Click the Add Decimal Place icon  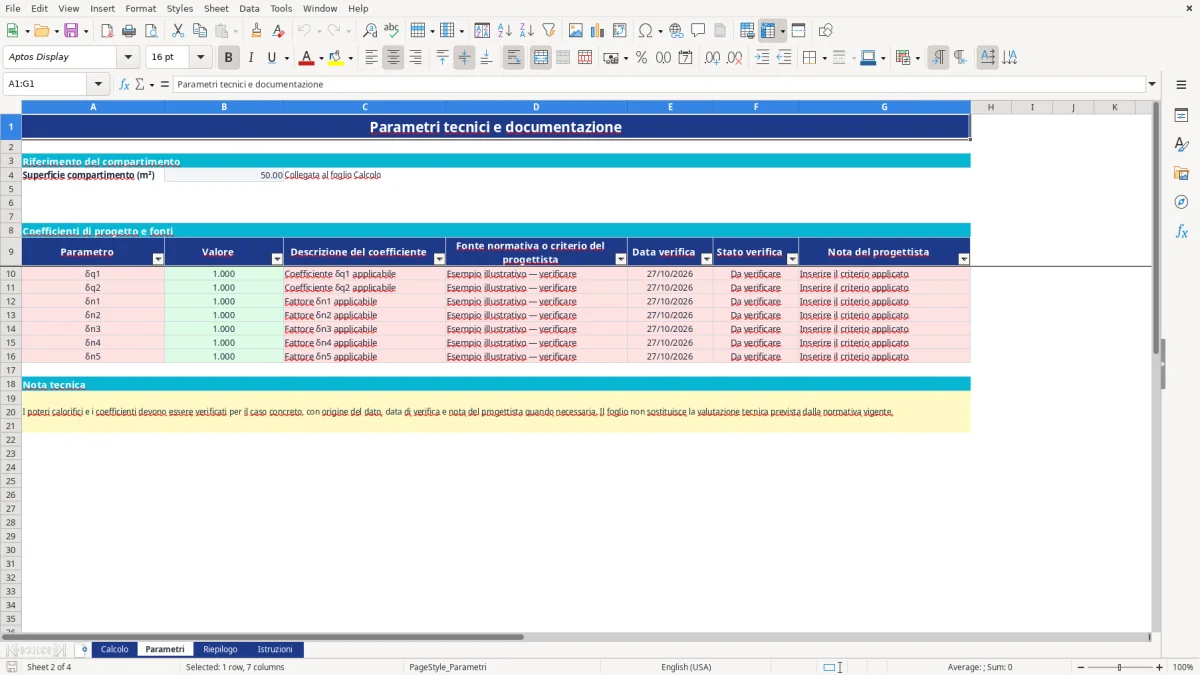pyautogui.click(x=712, y=58)
